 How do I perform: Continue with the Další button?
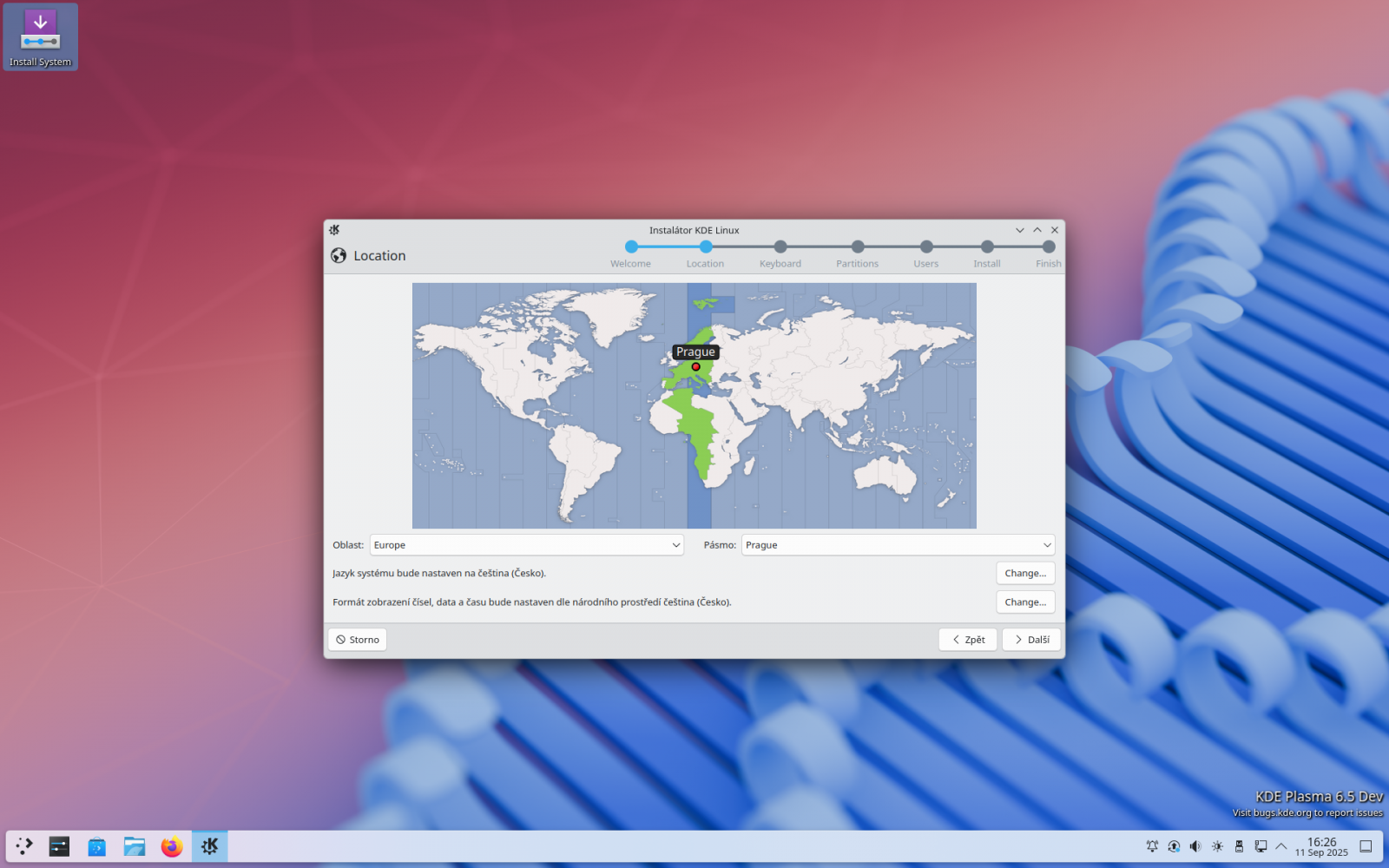[1031, 640]
